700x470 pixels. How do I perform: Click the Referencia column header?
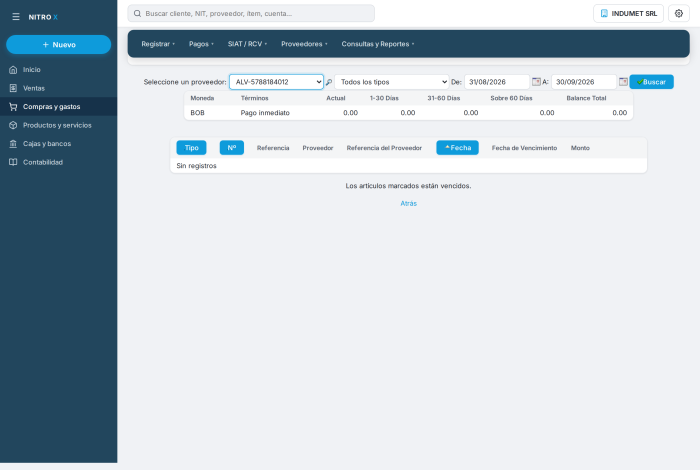pos(273,148)
